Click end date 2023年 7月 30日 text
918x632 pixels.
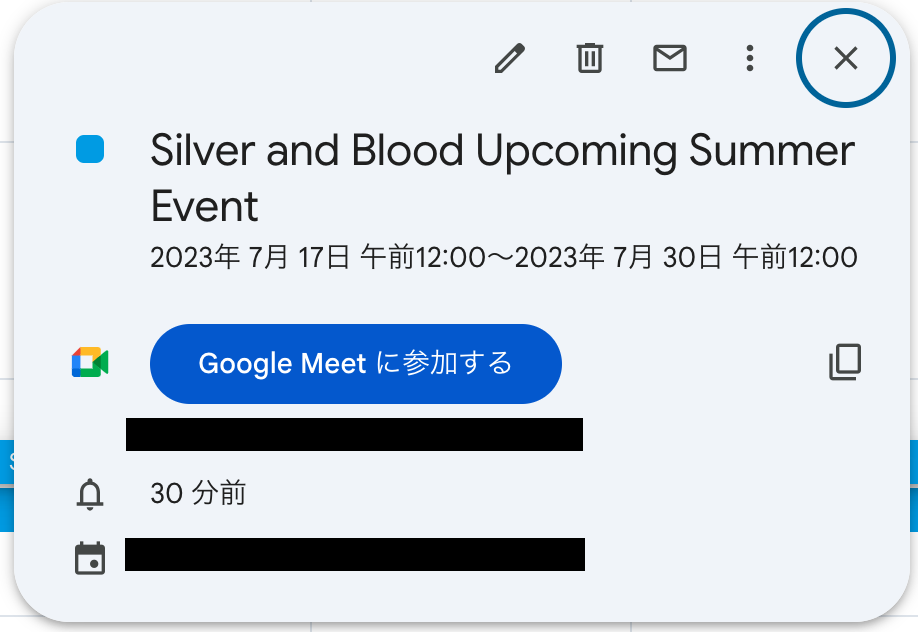point(622,258)
